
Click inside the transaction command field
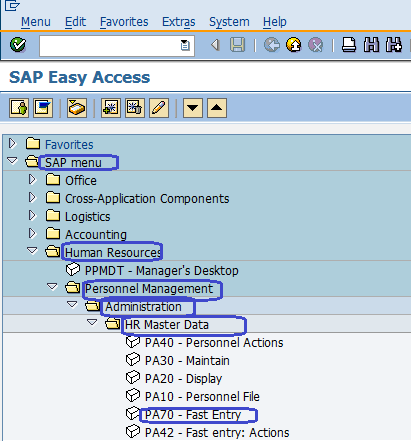click(110, 45)
